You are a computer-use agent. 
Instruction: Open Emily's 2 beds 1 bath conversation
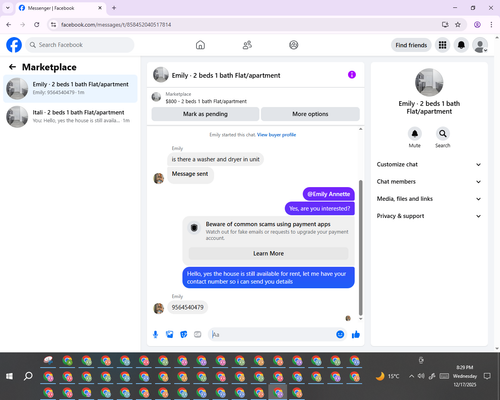70,89
